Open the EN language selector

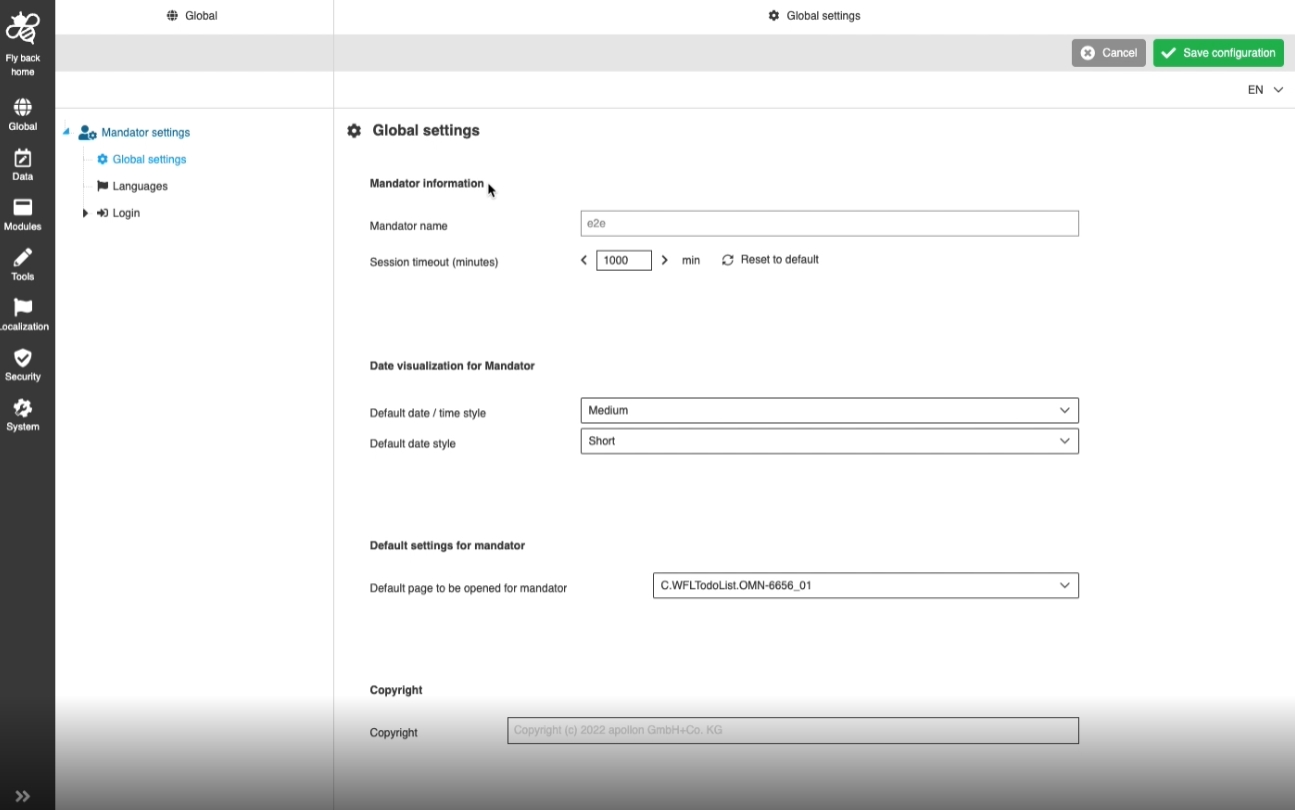coord(1264,90)
